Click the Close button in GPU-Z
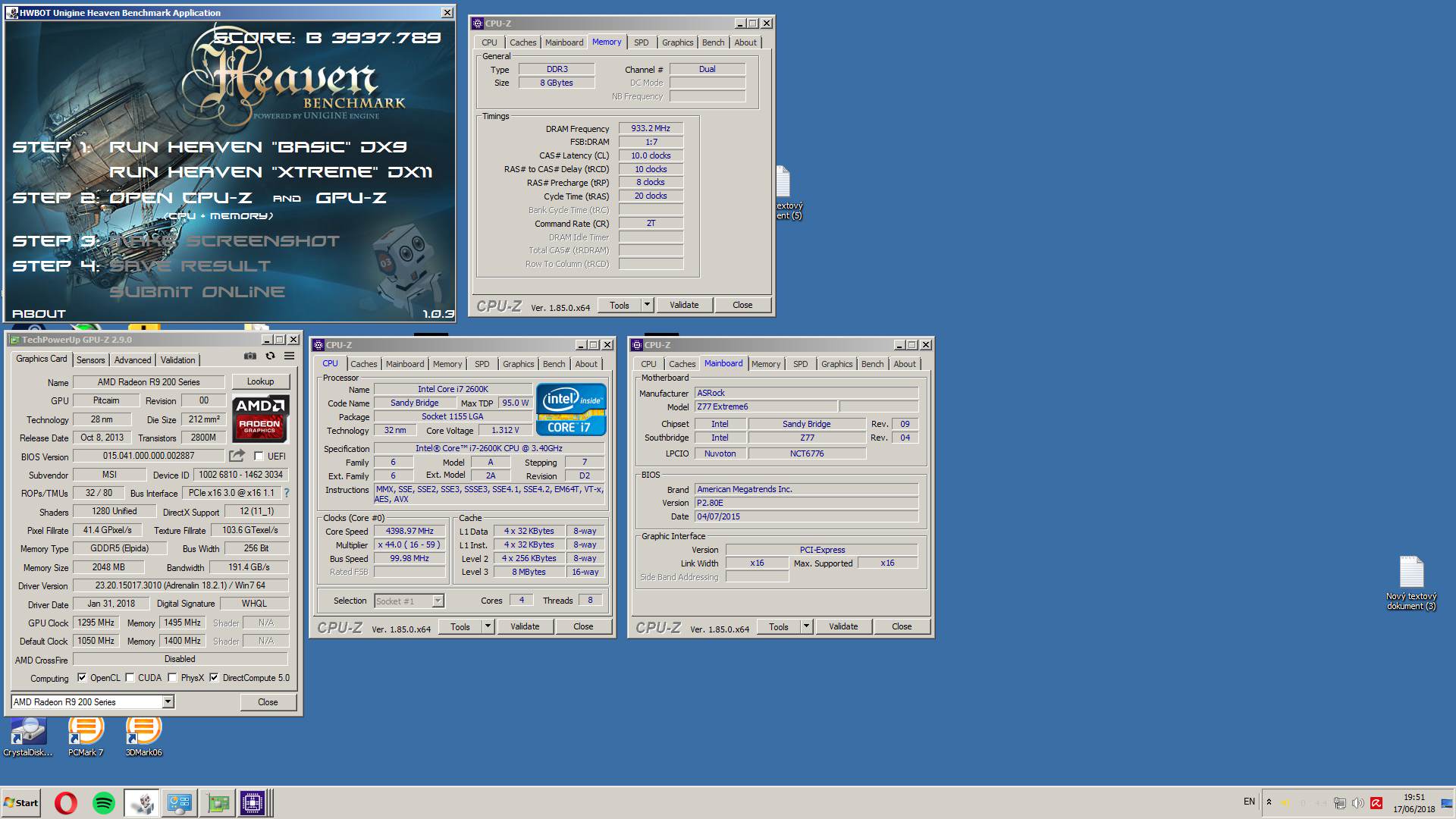The width and height of the screenshot is (1456, 819). click(268, 702)
